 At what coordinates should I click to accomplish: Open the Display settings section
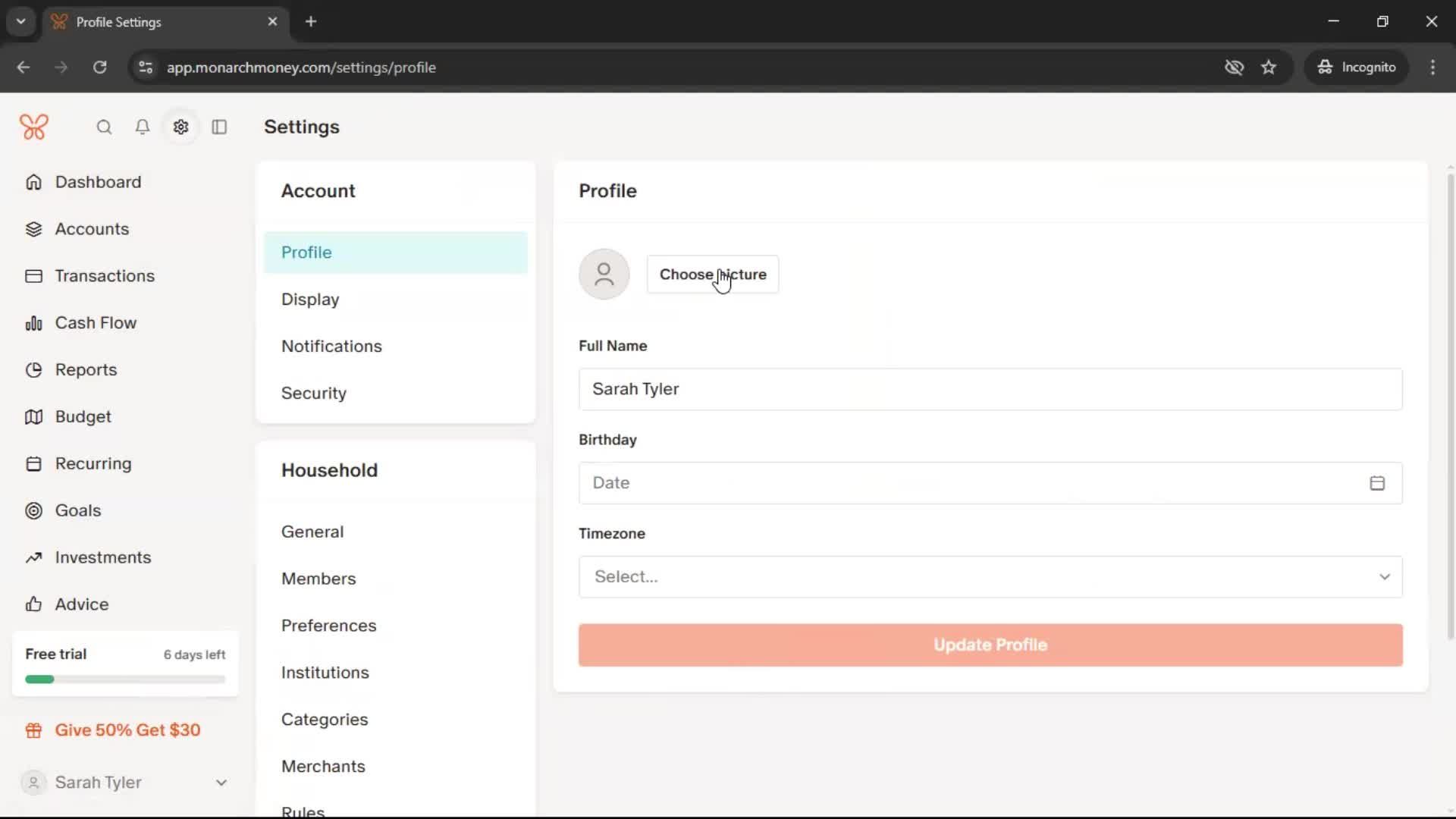pos(310,300)
